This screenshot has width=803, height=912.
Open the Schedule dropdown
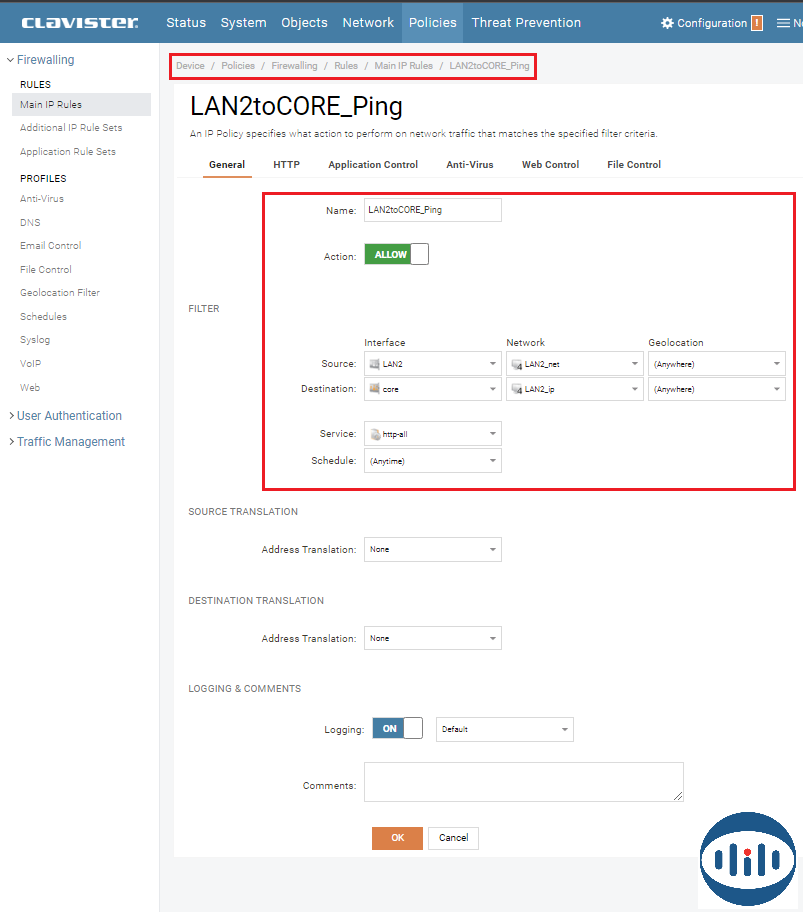point(432,461)
